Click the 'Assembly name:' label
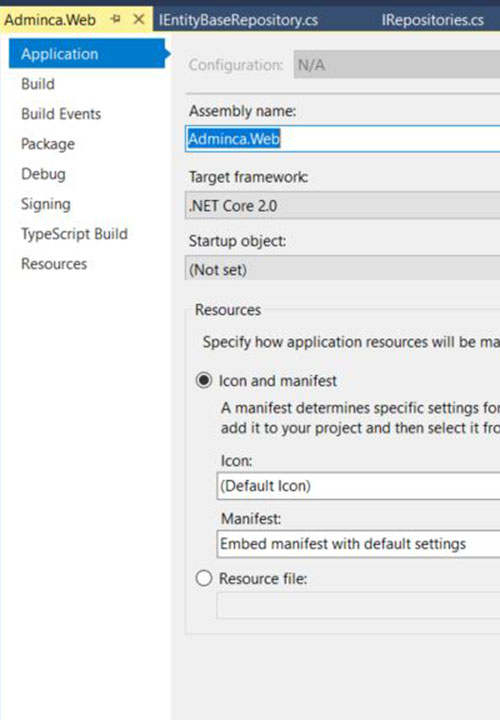The height and width of the screenshot is (720, 500). (x=242, y=111)
